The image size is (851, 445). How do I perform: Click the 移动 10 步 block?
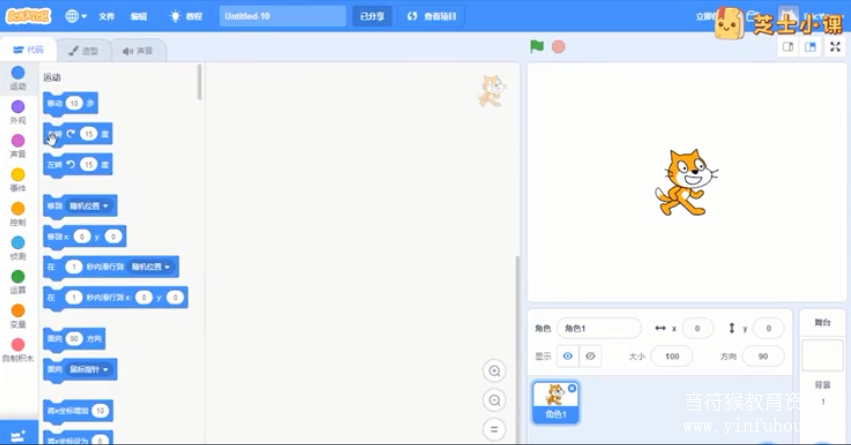(x=71, y=103)
